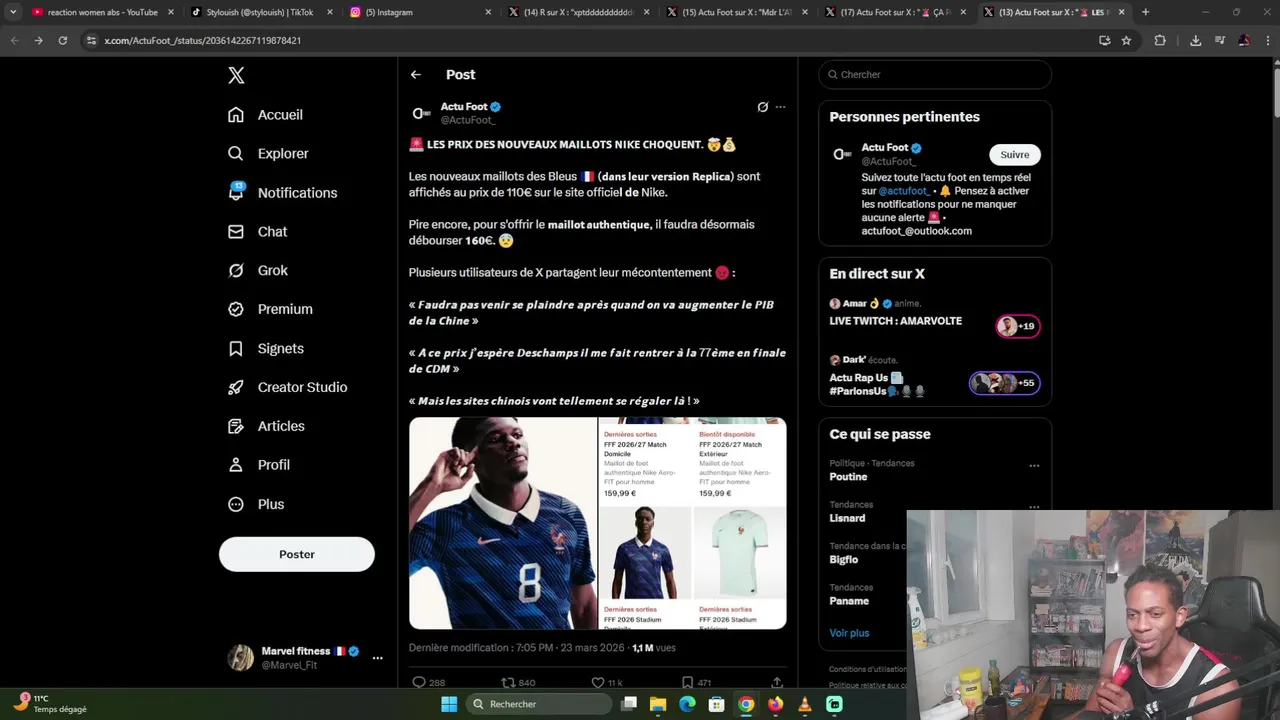Click the reply comment icon
The height and width of the screenshot is (720, 1280).
(x=419, y=682)
